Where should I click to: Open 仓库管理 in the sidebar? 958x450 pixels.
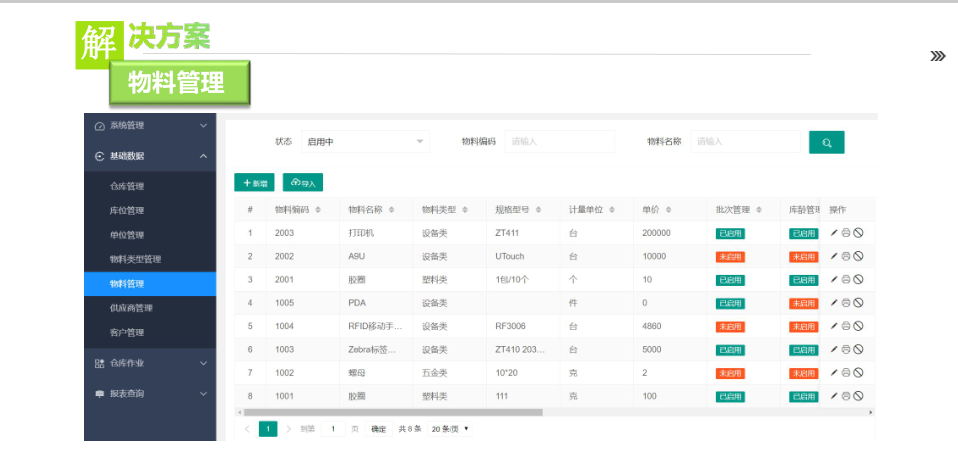[x=150, y=186]
